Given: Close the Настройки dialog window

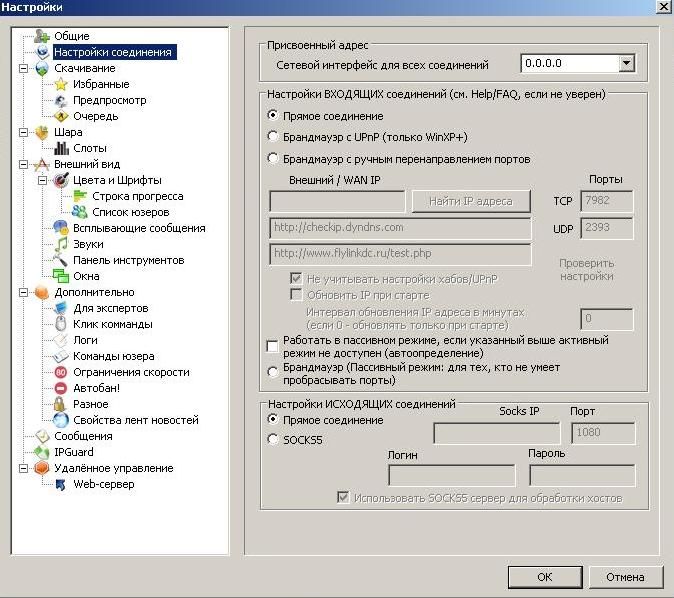Looking at the screenshot, I should 664,6.
